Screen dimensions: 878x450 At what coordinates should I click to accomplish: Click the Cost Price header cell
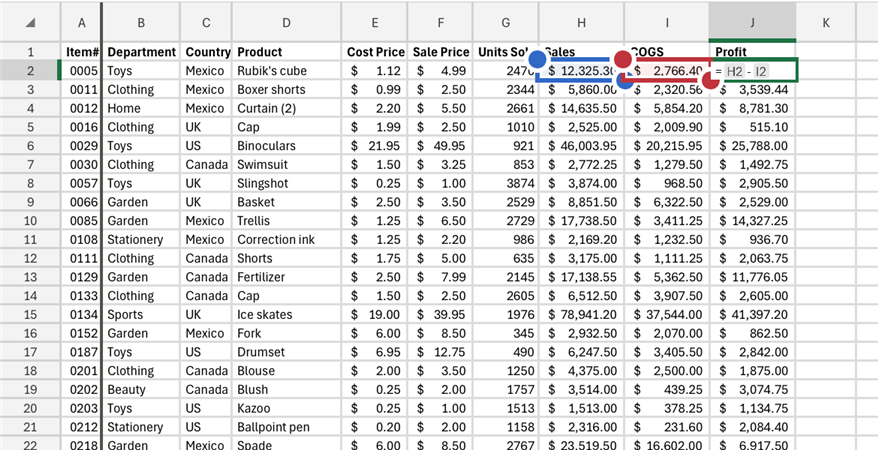click(375, 52)
